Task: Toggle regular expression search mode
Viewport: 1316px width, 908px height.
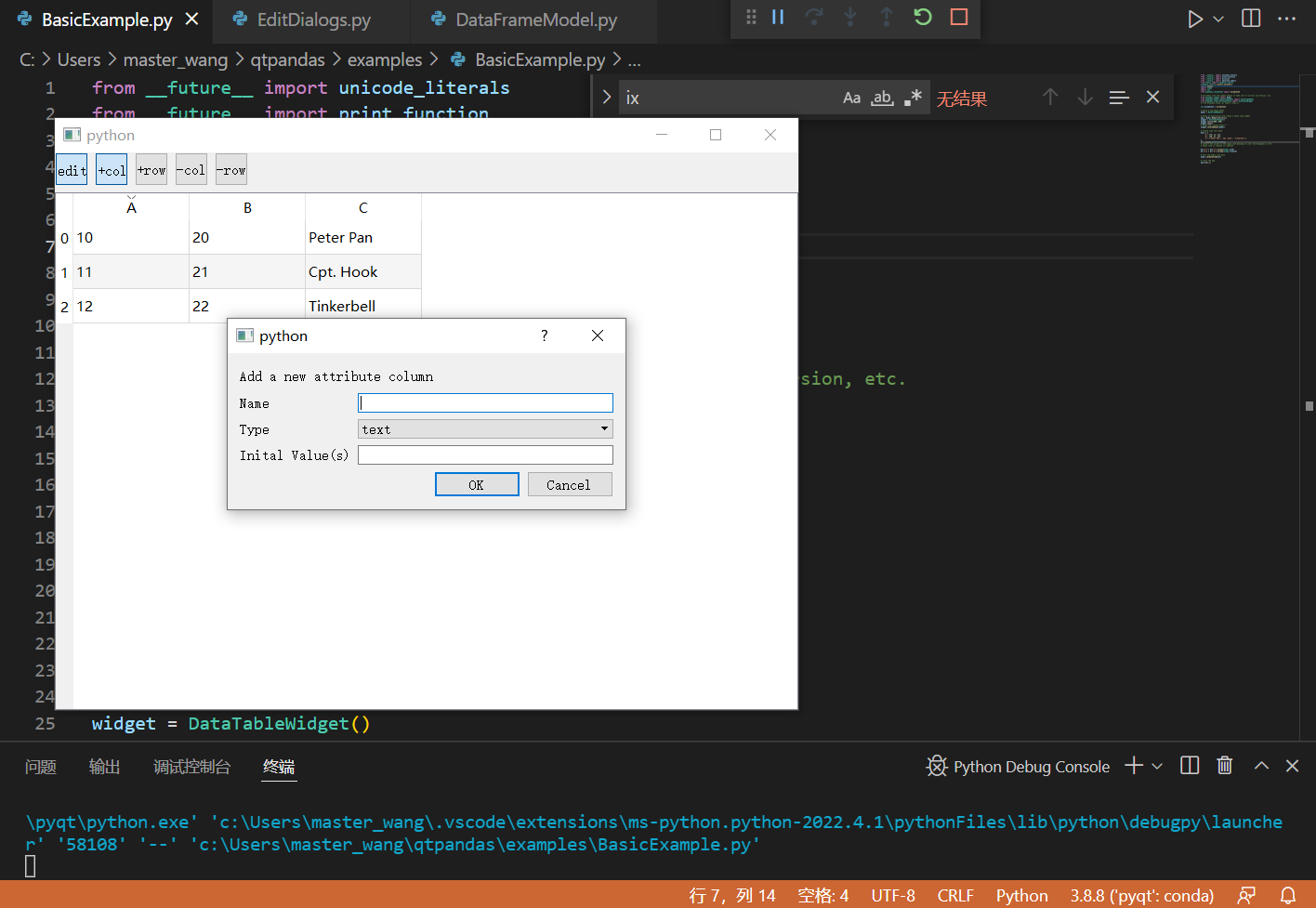Action: [912, 96]
